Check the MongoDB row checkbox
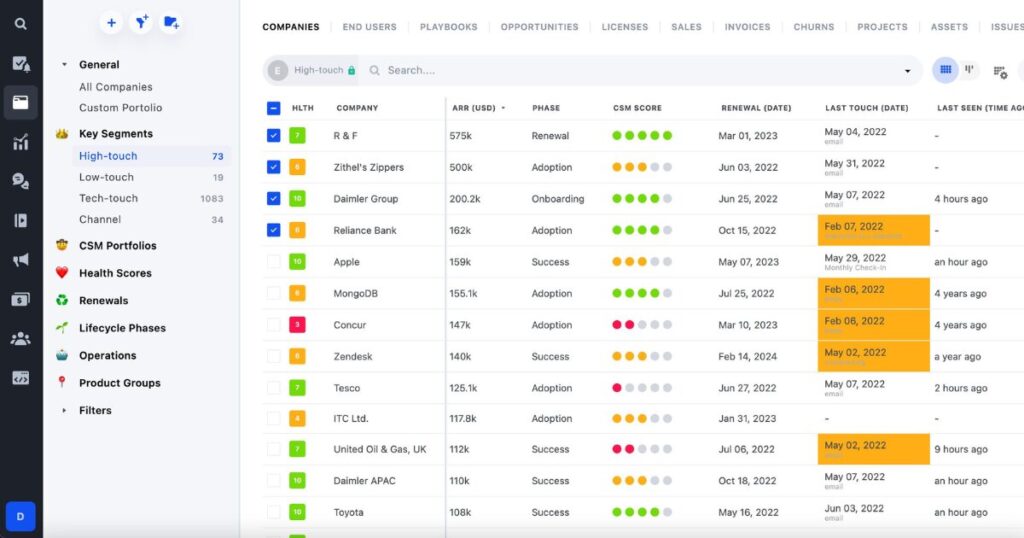The width and height of the screenshot is (1024, 538). pos(274,293)
